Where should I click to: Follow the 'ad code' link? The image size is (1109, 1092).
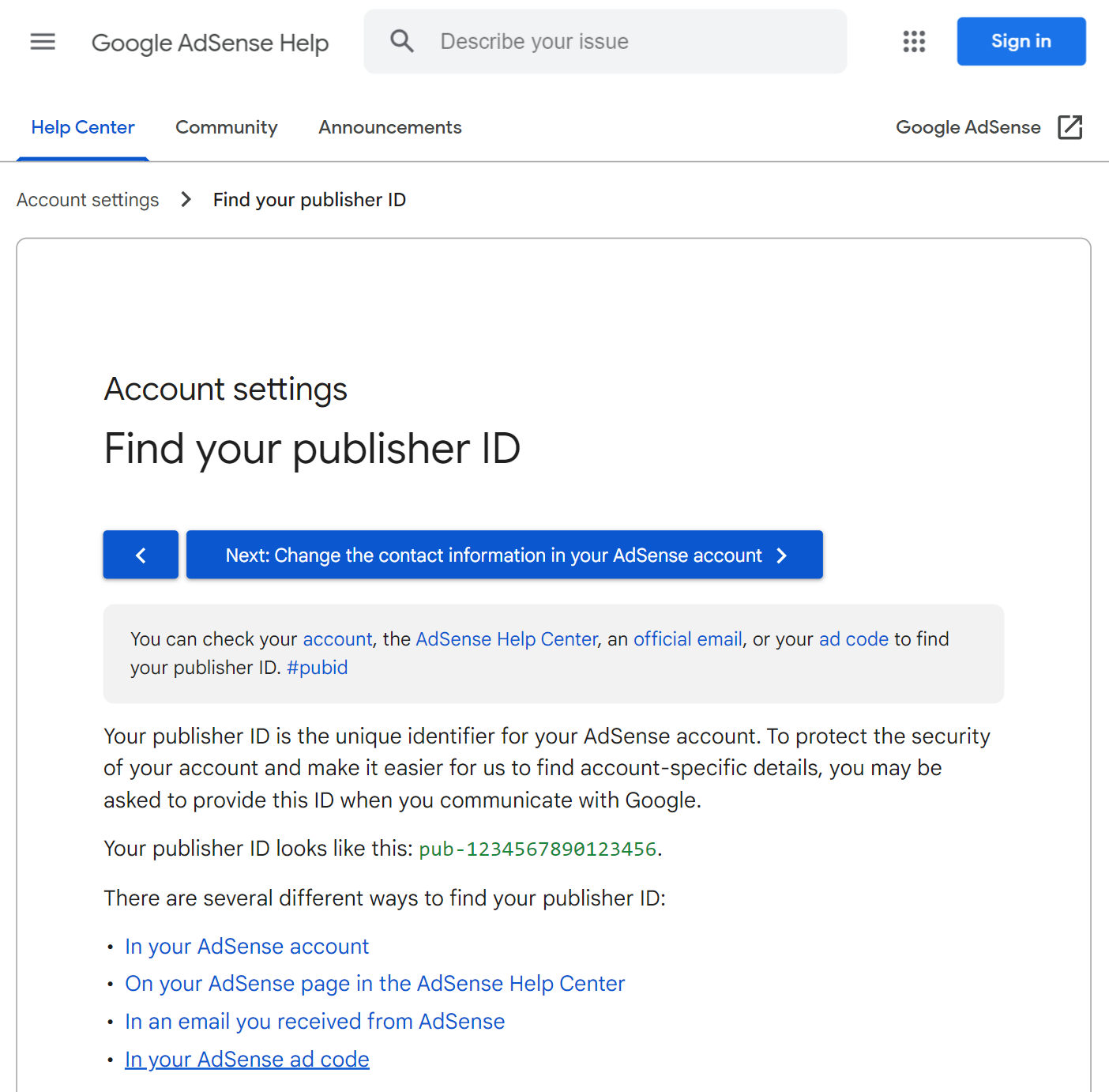[854, 638]
